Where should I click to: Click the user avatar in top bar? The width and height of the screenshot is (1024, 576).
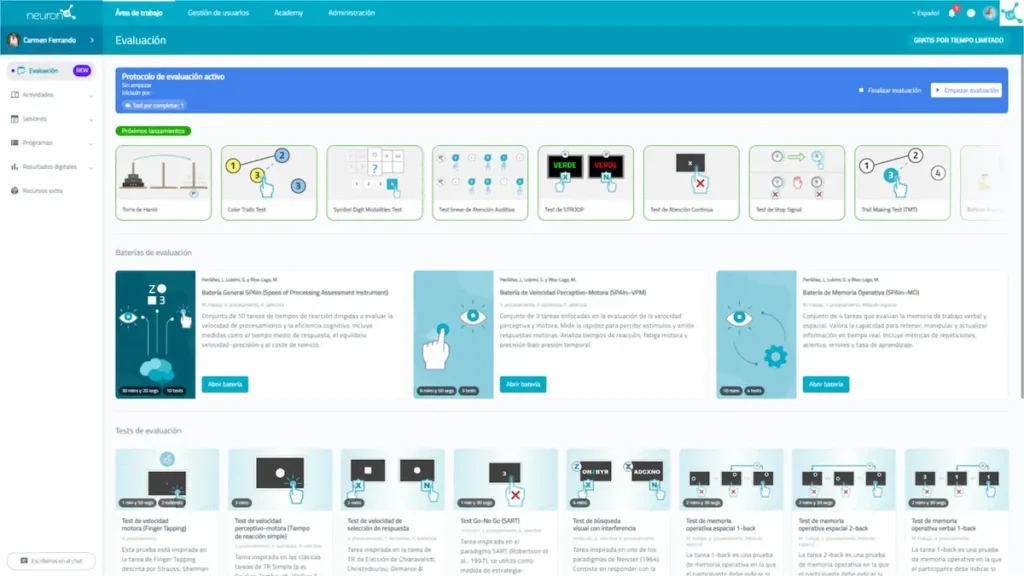(x=987, y=13)
